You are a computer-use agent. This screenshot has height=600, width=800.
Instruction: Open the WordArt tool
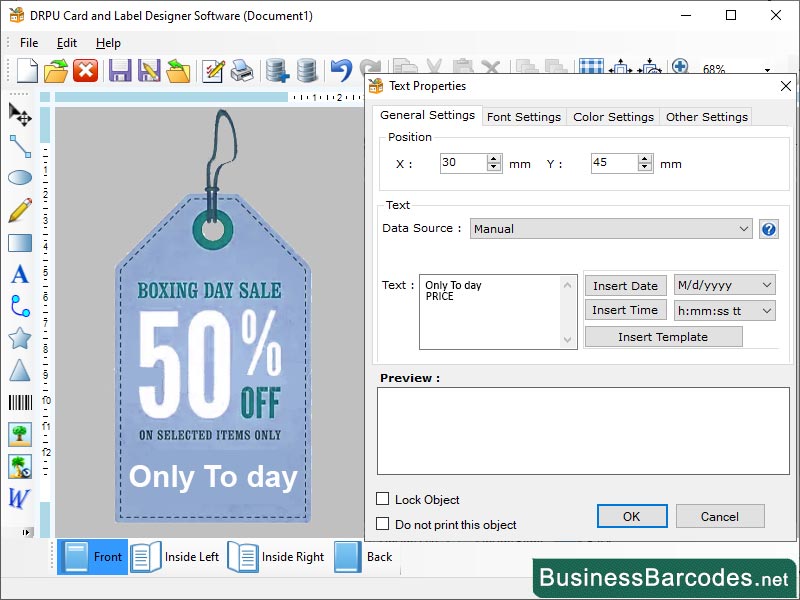pyautogui.click(x=20, y=498)
